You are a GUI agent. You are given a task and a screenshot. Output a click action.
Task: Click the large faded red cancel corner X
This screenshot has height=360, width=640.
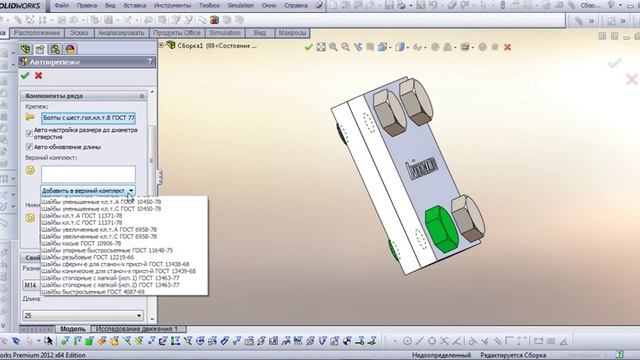(x=631, y=79)
